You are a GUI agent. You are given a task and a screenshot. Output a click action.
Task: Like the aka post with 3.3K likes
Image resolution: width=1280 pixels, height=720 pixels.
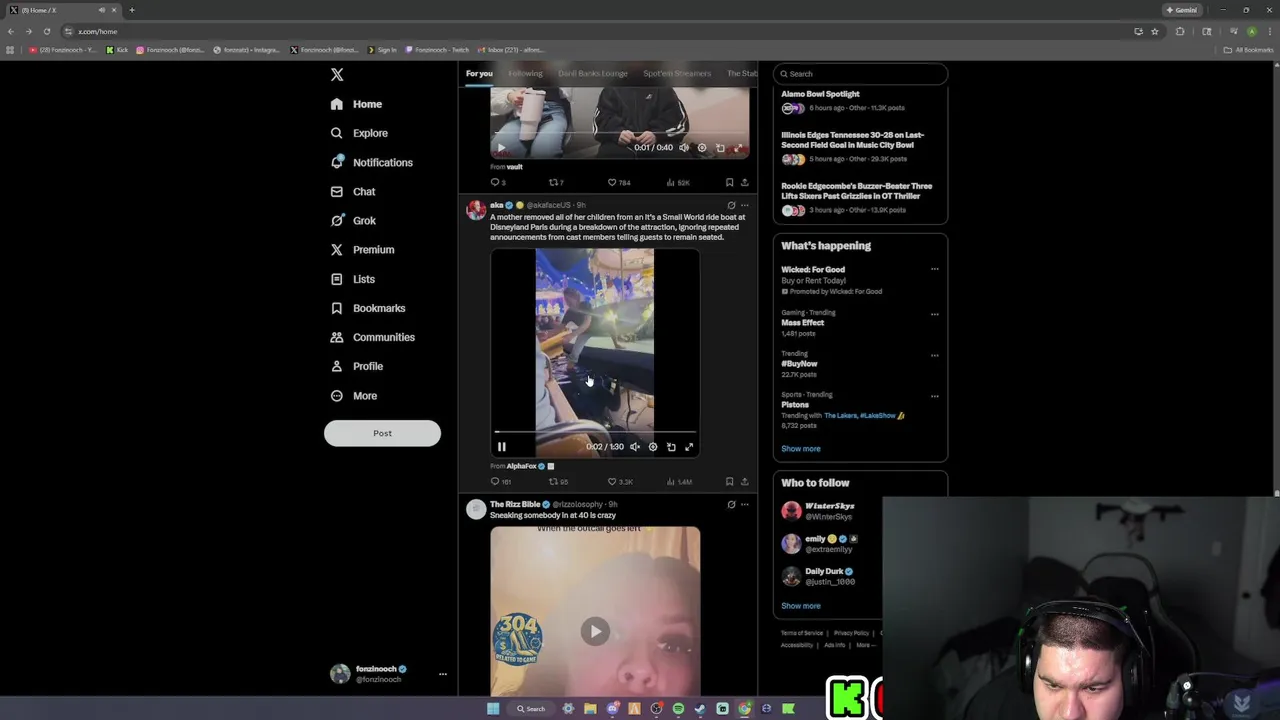tap(620, 482)
